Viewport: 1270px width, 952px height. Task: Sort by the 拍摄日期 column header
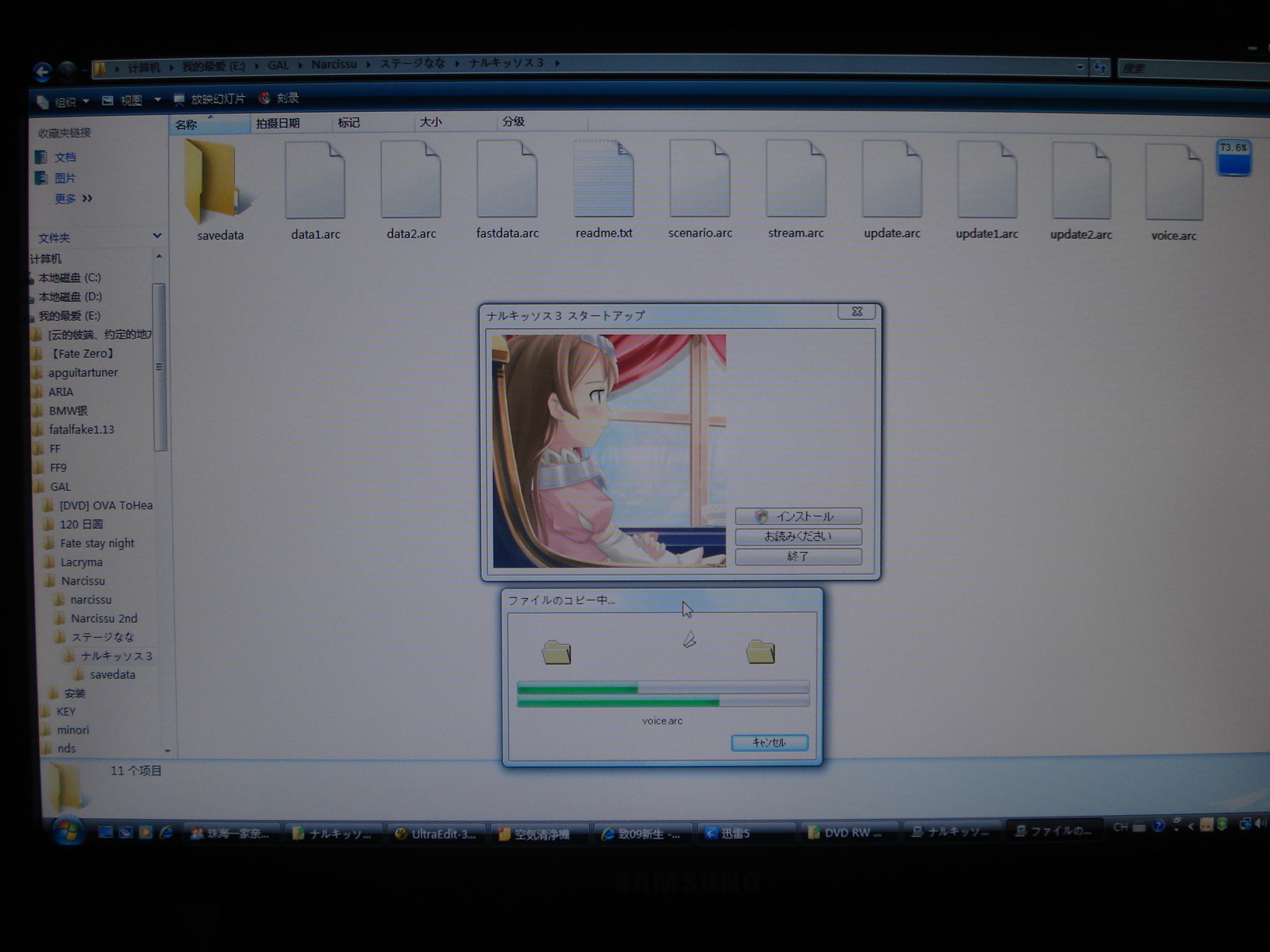(x=290, y=124)
